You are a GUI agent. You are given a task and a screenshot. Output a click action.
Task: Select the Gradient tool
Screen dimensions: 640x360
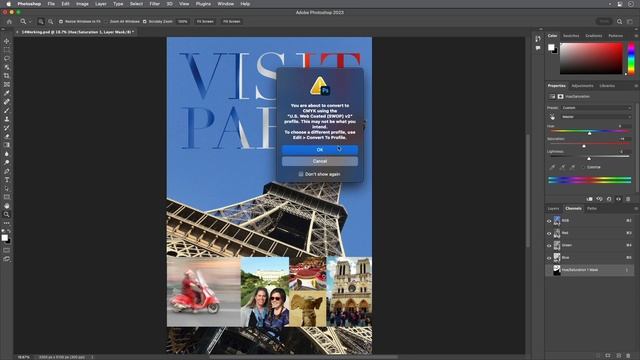(x=7, y=145)
